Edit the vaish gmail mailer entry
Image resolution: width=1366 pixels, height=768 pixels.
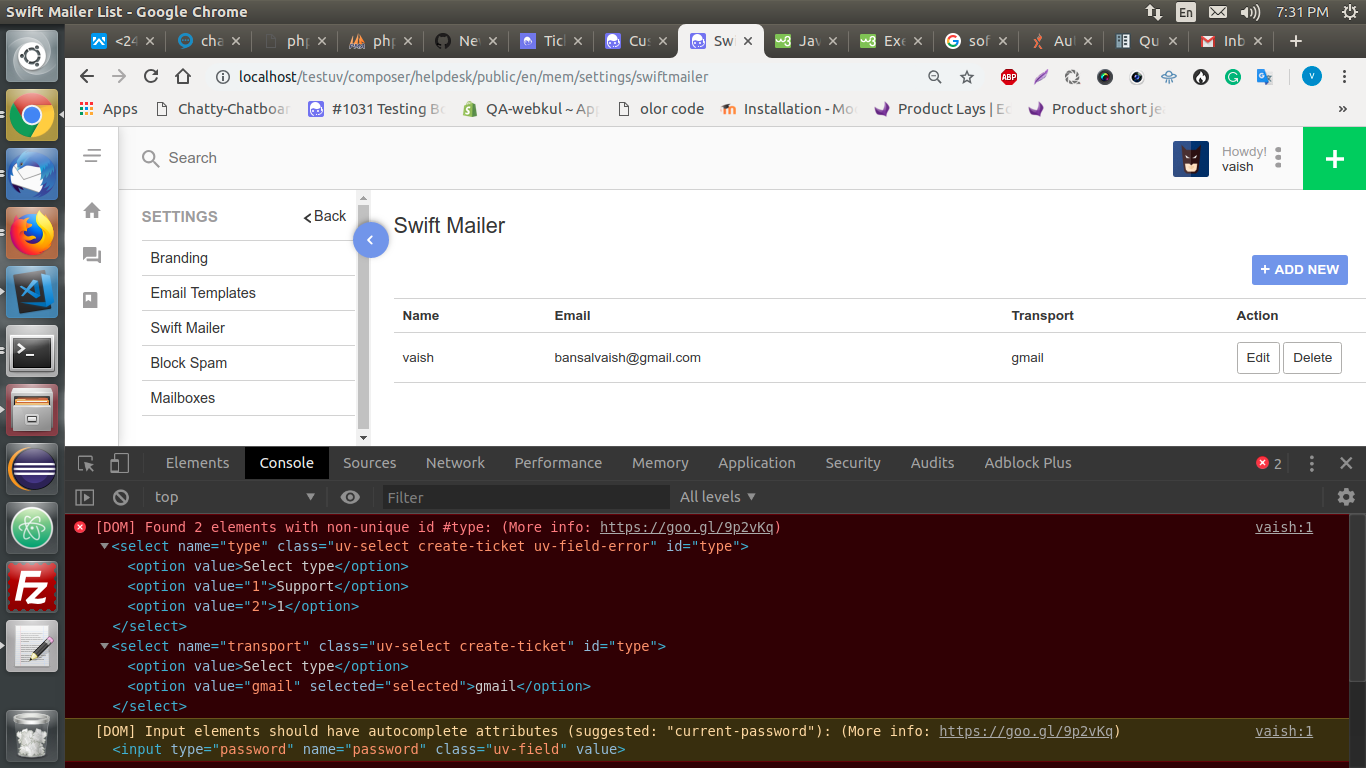[1257, 357]
